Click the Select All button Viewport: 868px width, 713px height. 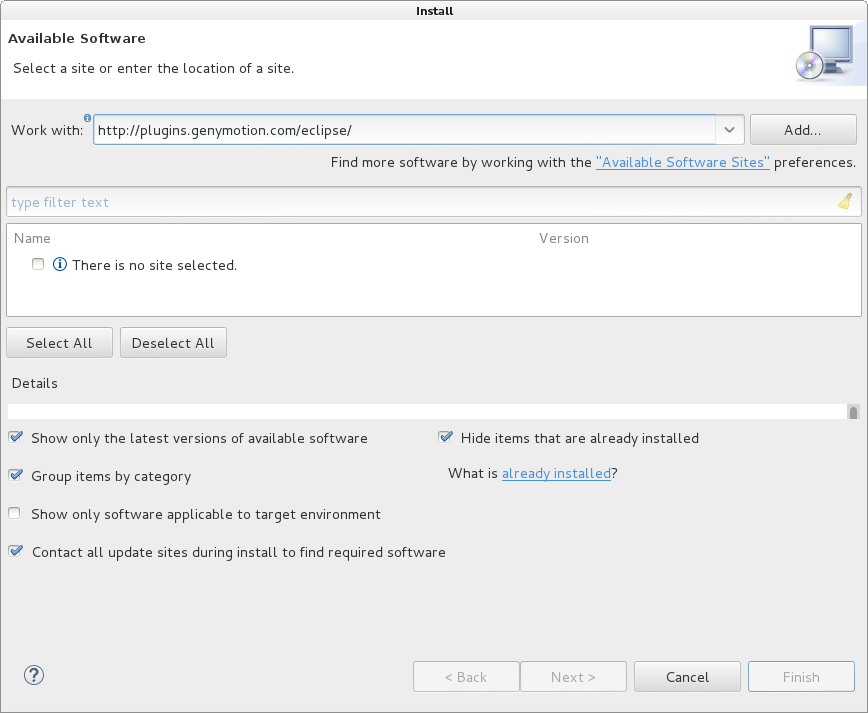[59, 343]
